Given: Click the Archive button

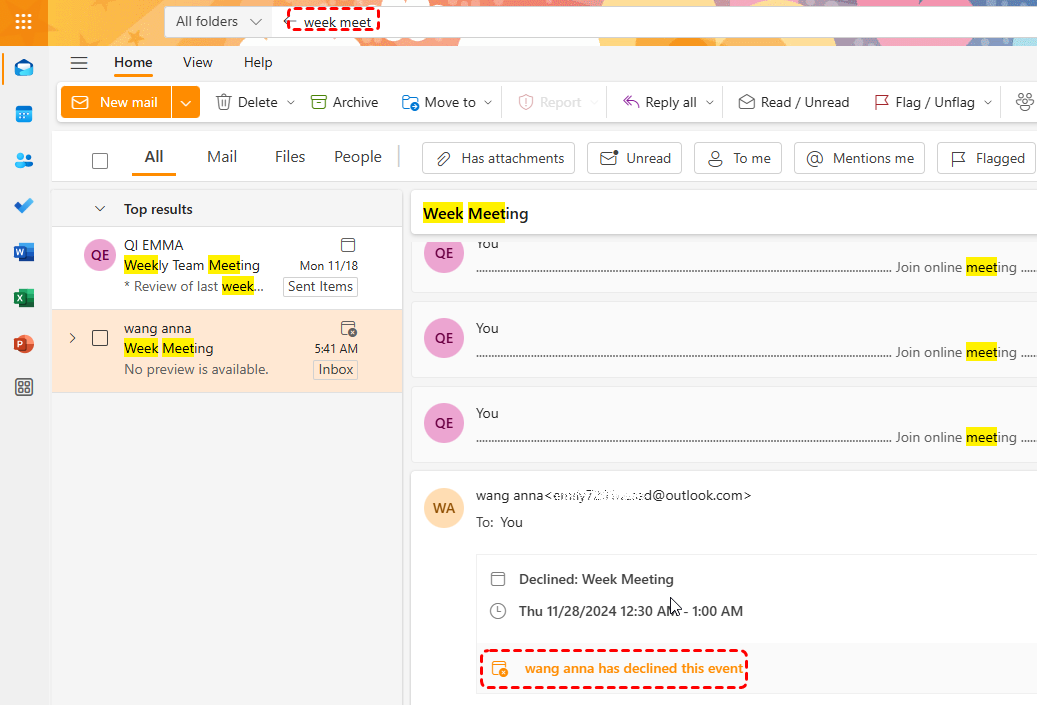Looking at the screenshot, I should click(x=344, y=102).
